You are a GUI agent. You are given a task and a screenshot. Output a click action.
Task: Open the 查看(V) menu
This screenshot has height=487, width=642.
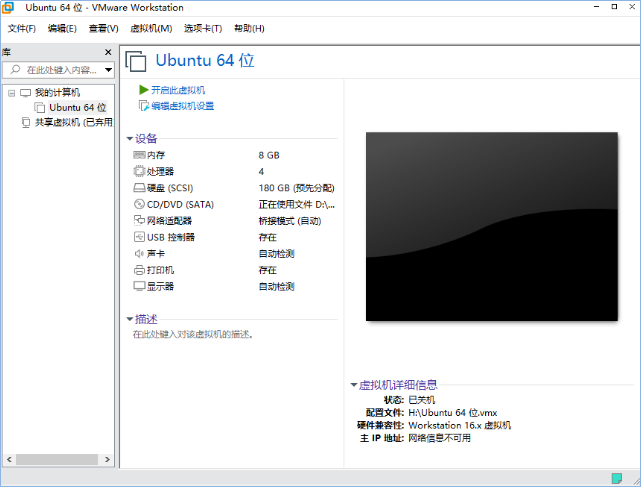[x=104, y=28]
